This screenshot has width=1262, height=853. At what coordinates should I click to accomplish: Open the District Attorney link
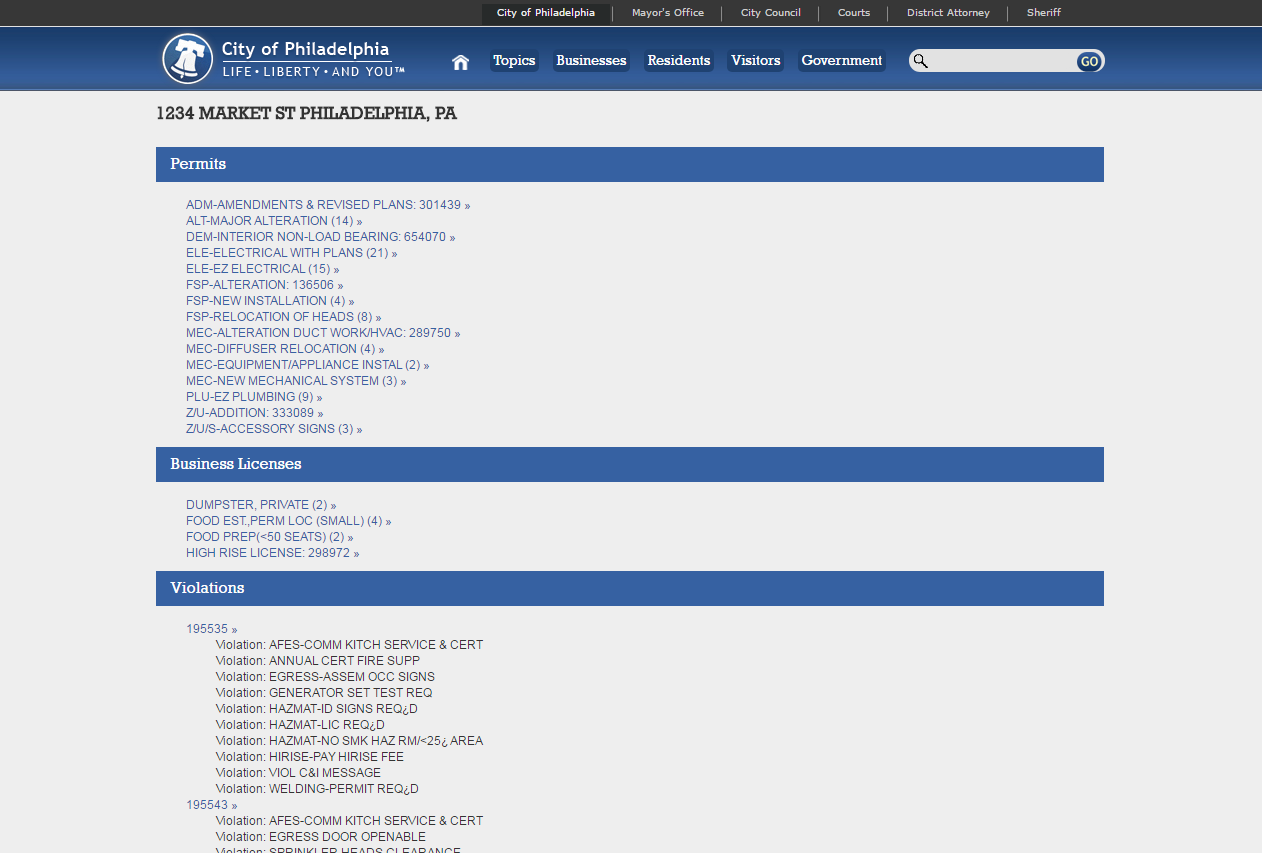[x=948, y=13]
